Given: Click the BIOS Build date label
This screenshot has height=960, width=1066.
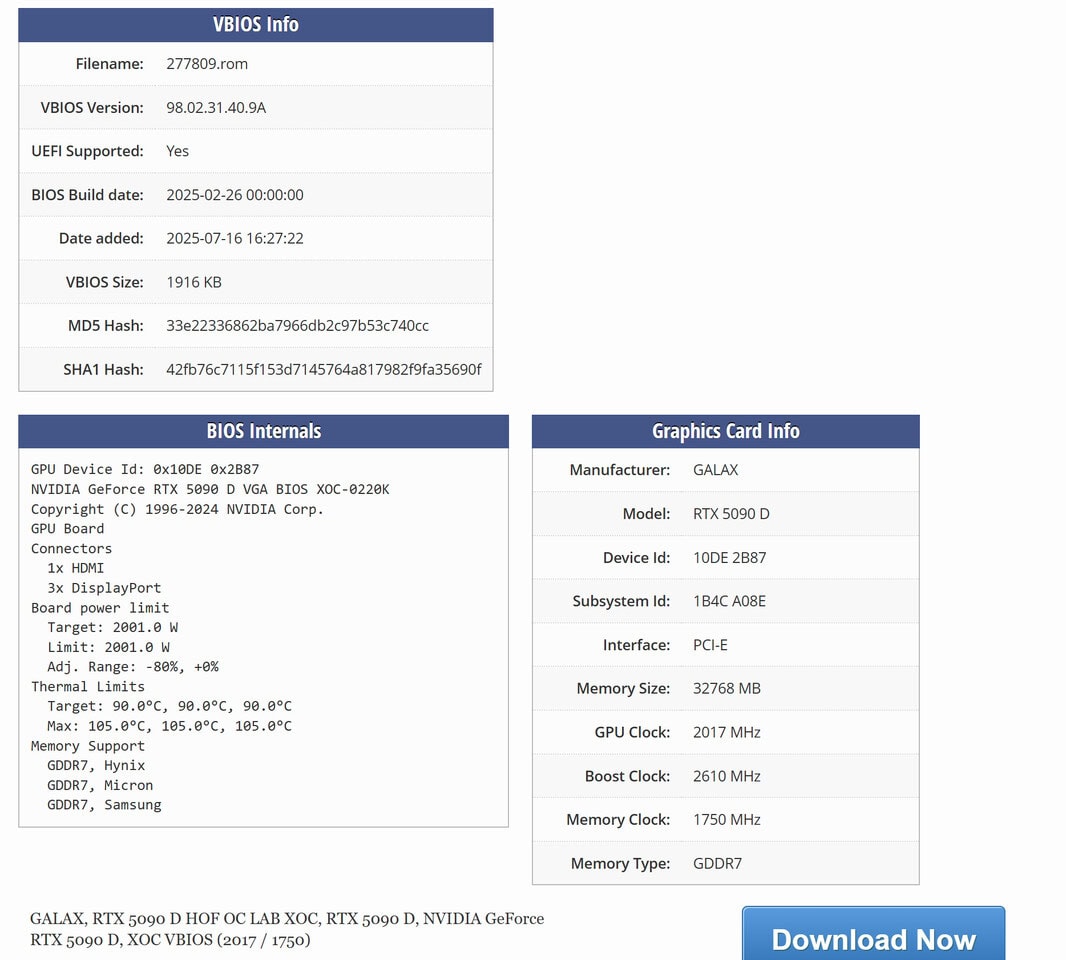Looking at the screenshot, I should (x=87, y=194).
